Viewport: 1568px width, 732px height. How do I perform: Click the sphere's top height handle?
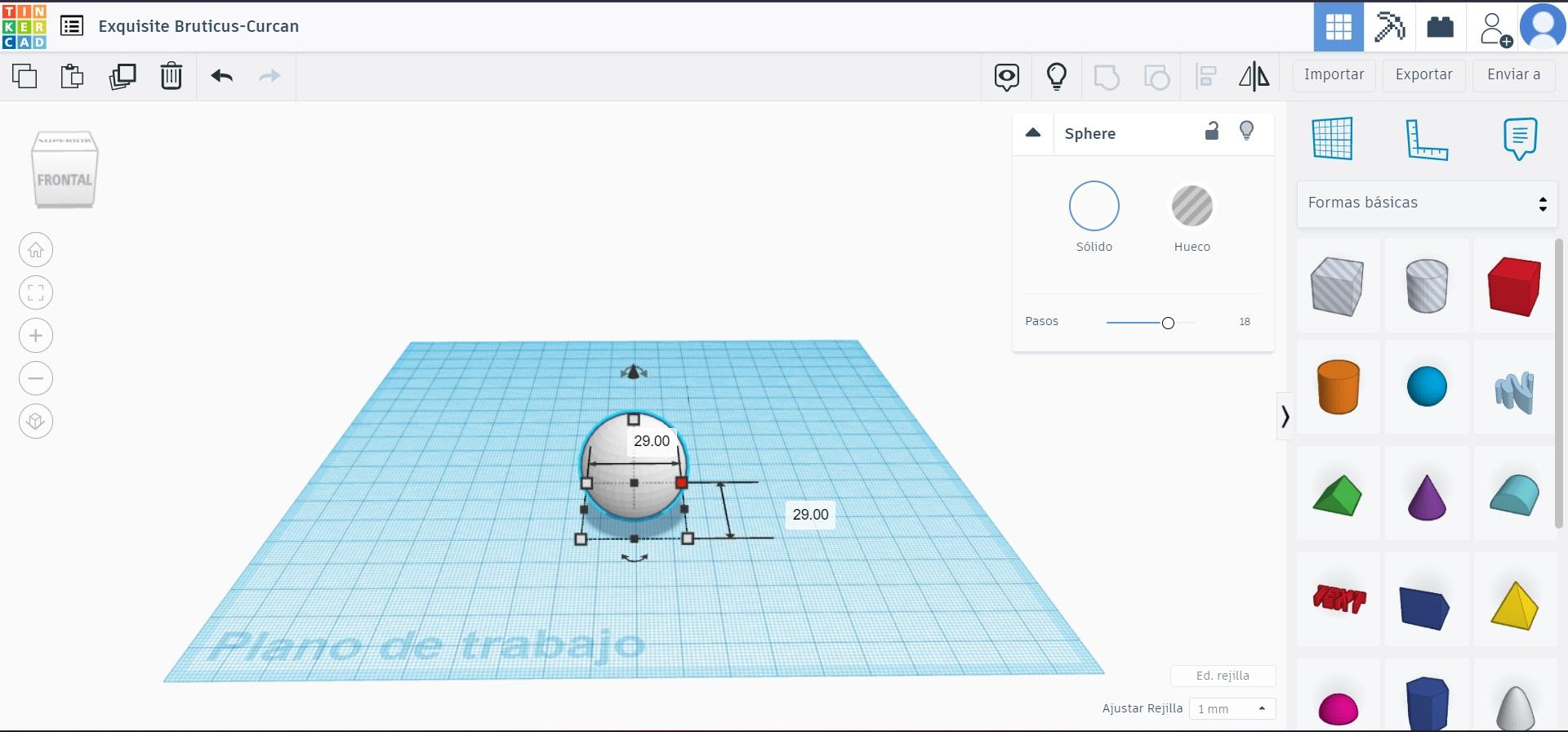pos(634,420)
